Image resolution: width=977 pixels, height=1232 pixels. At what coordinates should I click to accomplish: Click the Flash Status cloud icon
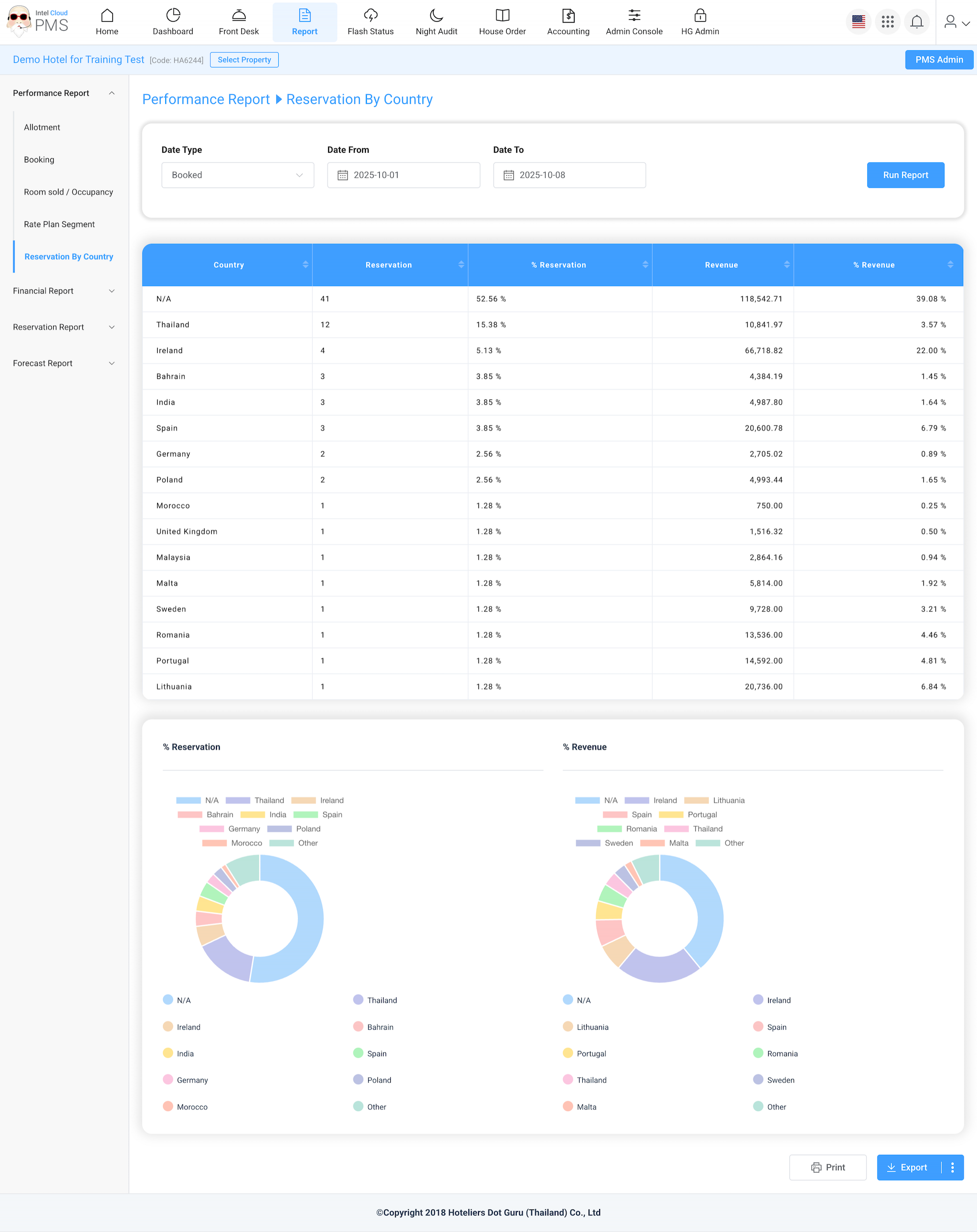pyautogui.click(x=371, y=15)
